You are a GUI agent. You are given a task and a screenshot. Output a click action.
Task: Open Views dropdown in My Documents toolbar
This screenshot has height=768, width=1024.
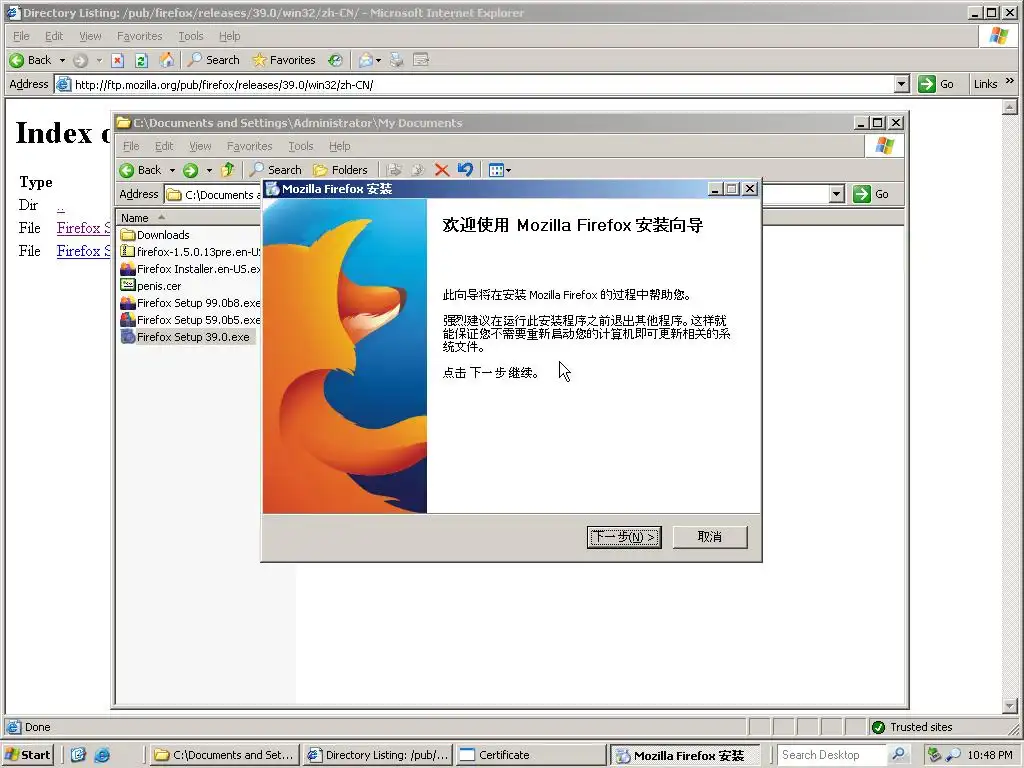500,170
